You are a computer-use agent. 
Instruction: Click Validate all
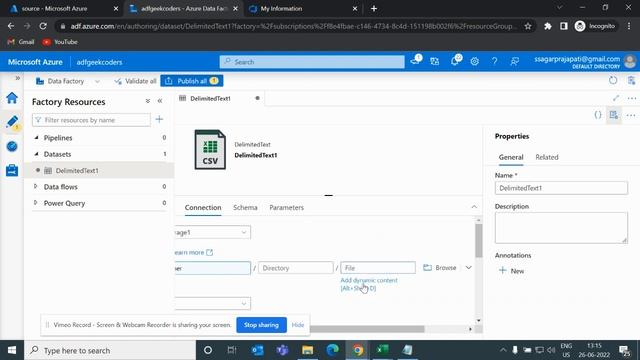click(135, 81)
